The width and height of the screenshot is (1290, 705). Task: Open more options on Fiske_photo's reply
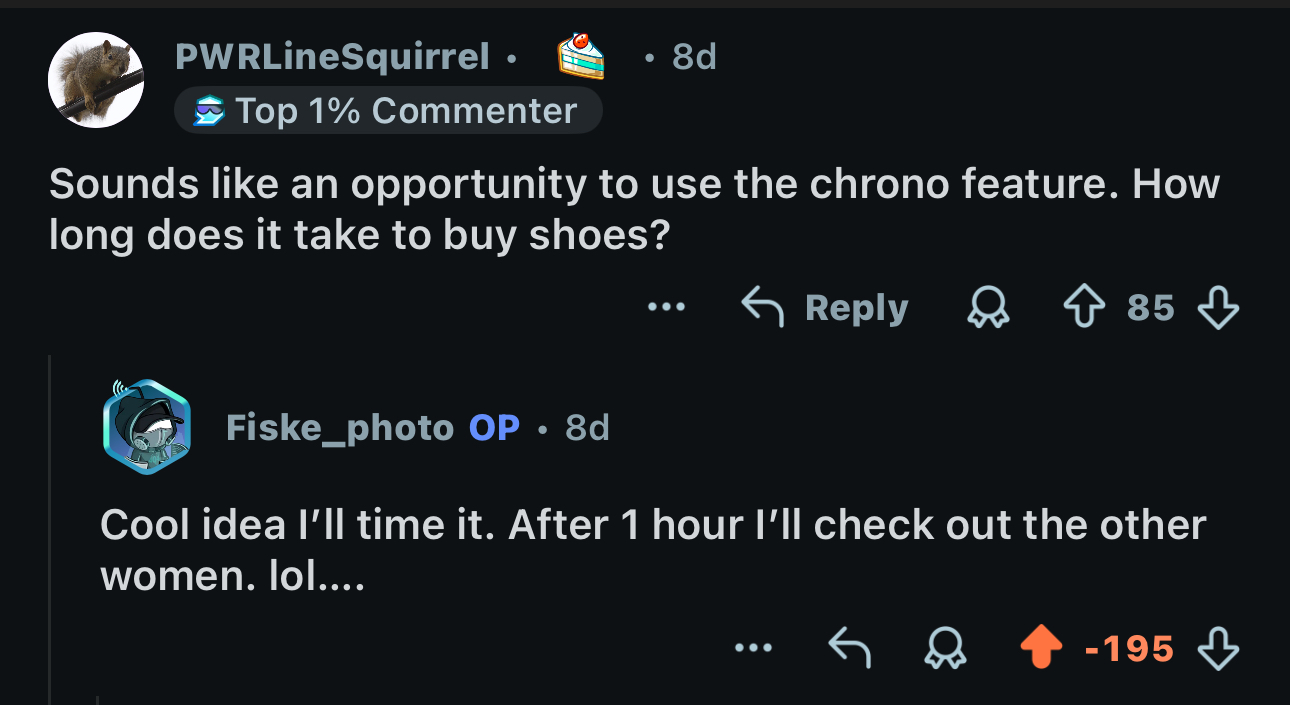(752, 649)
